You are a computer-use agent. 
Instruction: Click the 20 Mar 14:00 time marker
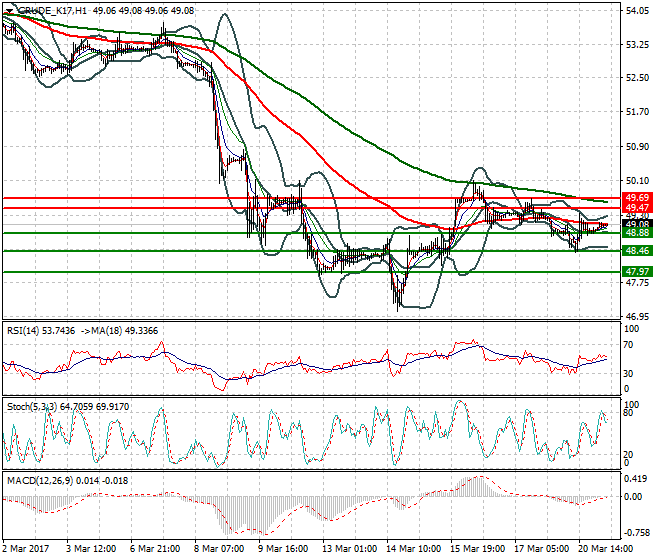606,549
